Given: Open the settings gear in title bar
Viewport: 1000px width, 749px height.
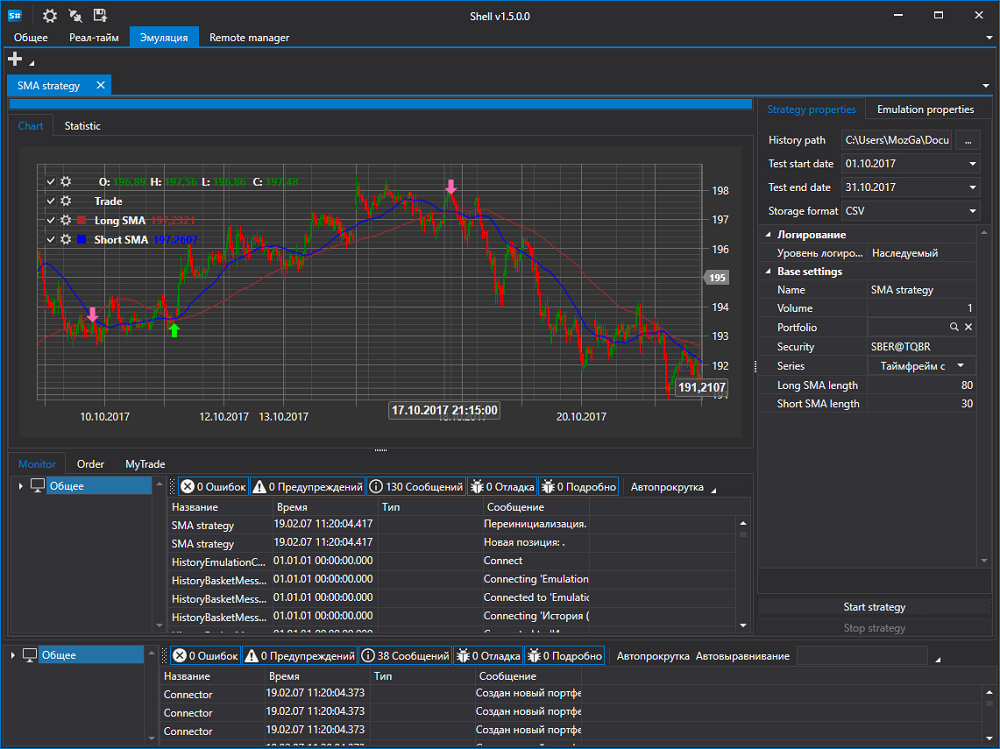Looking at the screenshot, I should (x=50, y=16).
